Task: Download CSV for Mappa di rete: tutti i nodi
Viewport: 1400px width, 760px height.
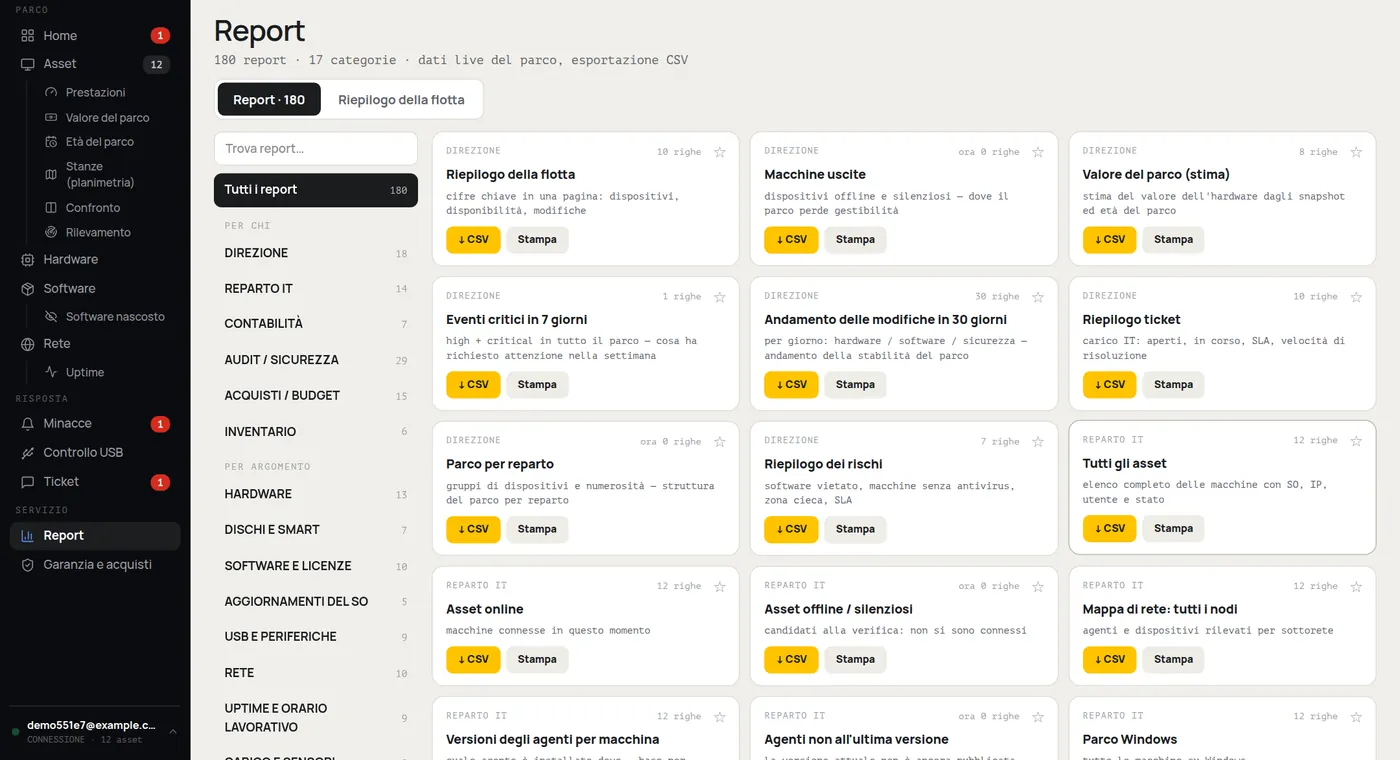Action: coord(1109,660)
